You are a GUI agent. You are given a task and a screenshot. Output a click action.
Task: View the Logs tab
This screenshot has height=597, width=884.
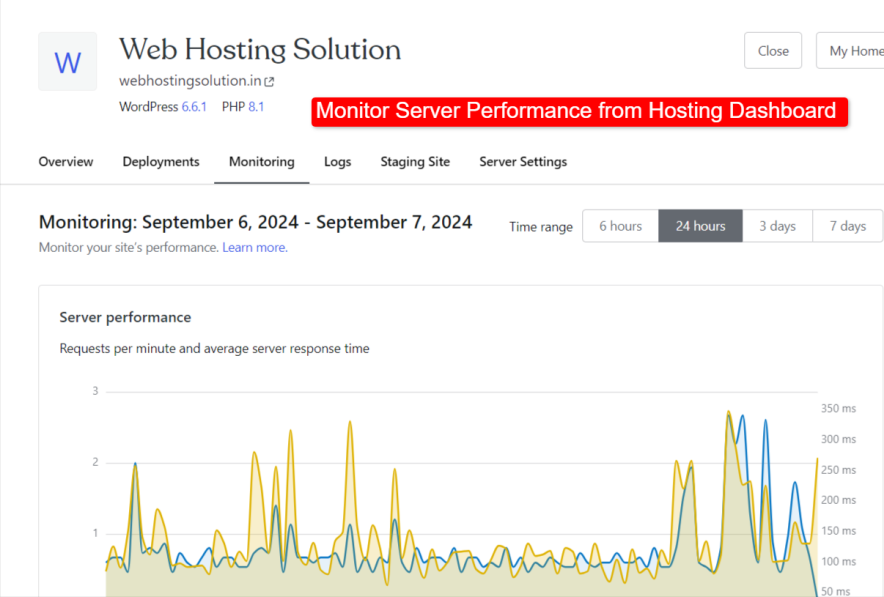pos(337,161)
